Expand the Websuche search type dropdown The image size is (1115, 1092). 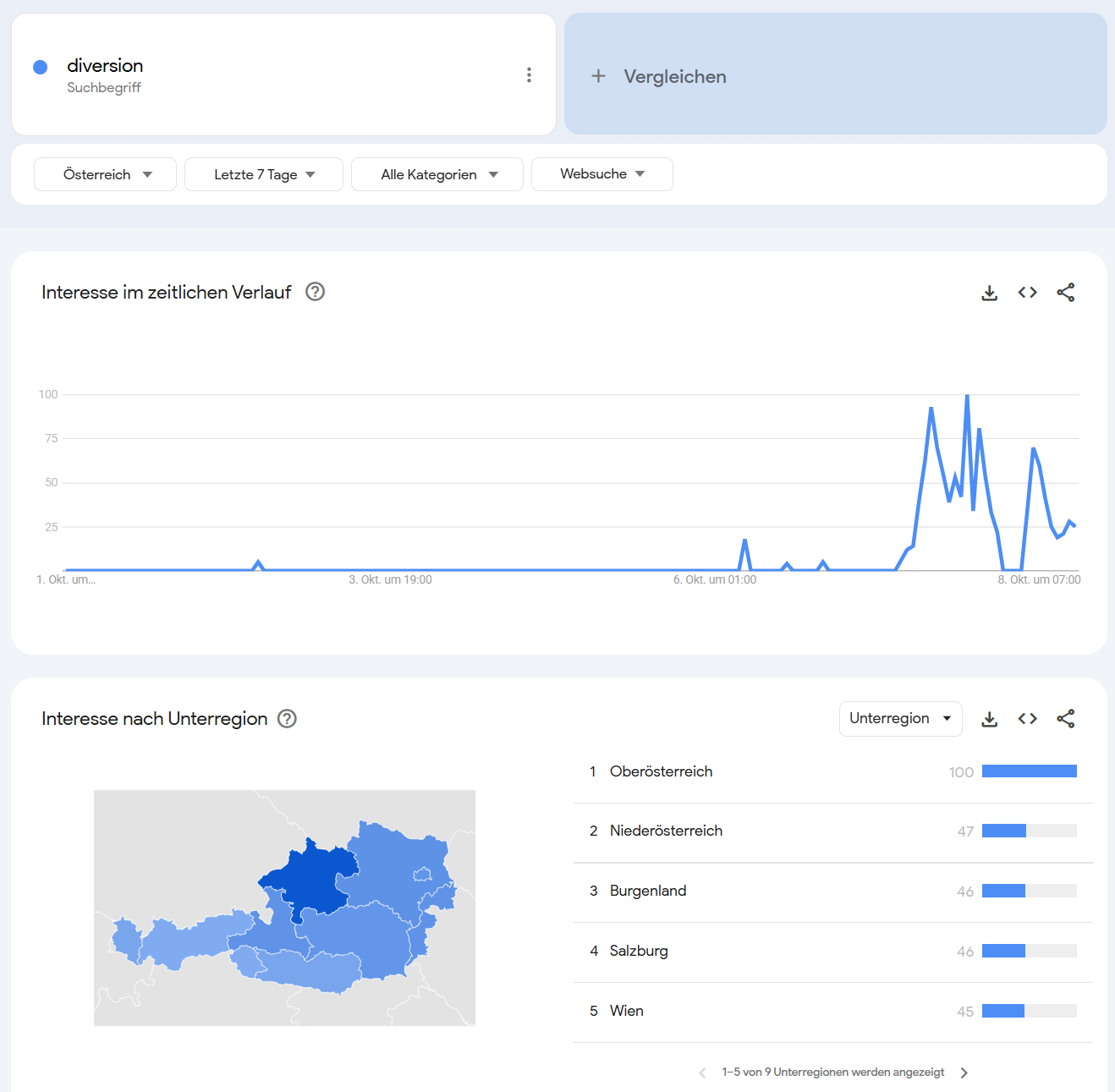(601, 174)
